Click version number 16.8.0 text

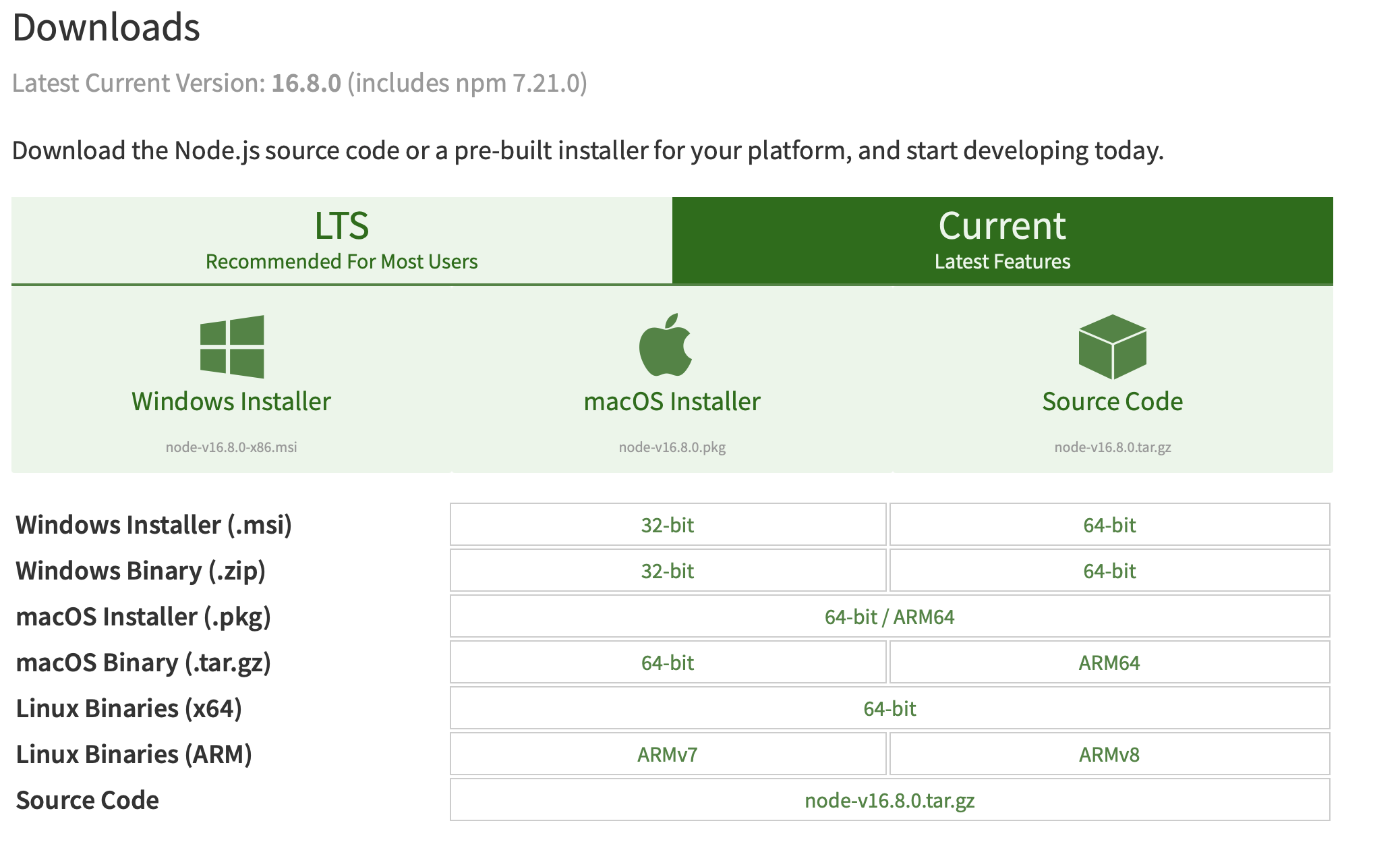click(306, 83)
